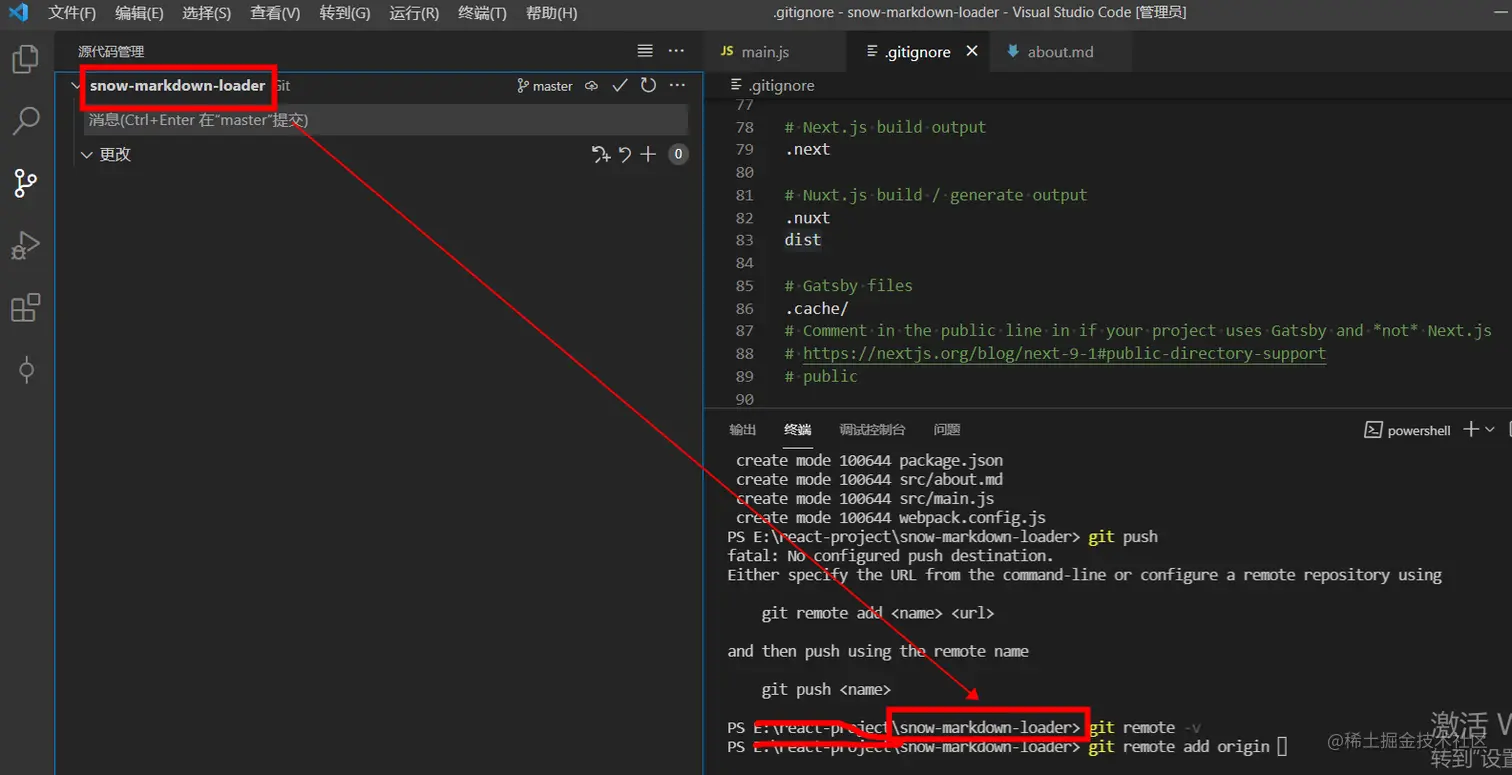Open source control panel more actions

pos(677,51)
